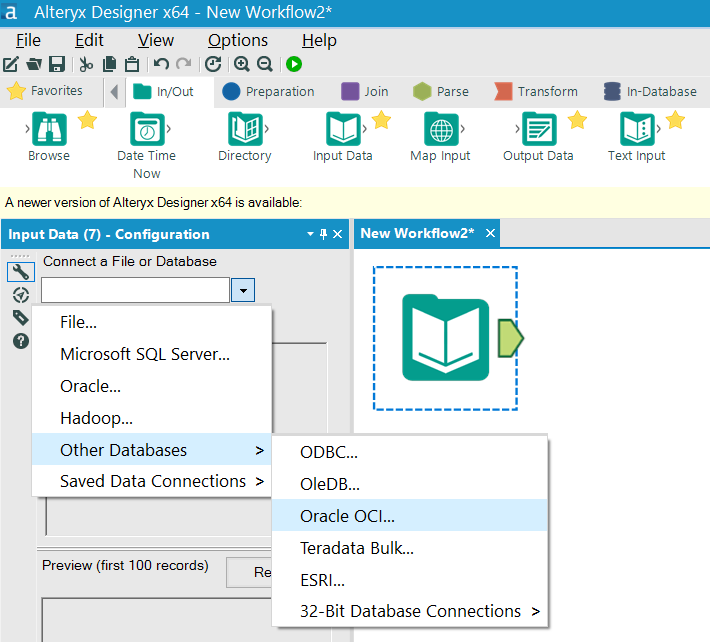
Task: Toggle the favorite star beside Browse tool
Action: 87,121
